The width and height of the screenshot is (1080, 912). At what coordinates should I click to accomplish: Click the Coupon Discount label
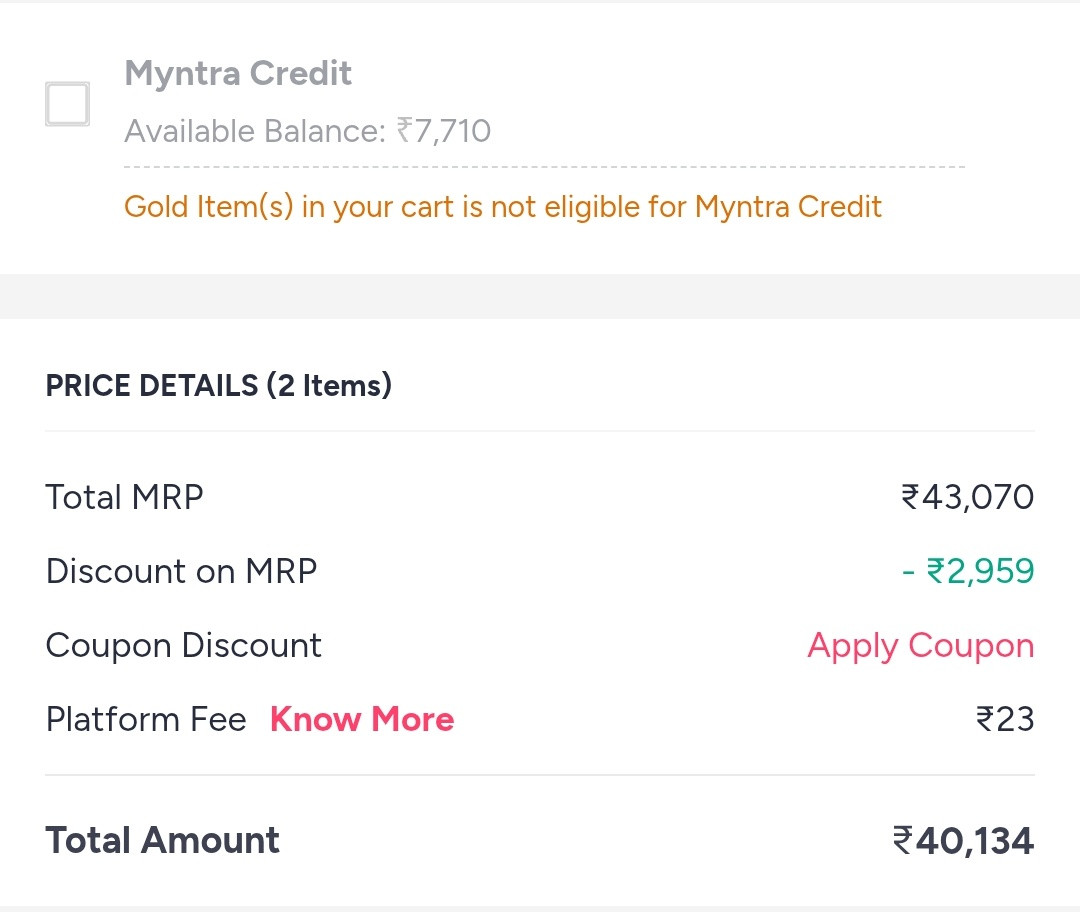[x=184, y=646]
